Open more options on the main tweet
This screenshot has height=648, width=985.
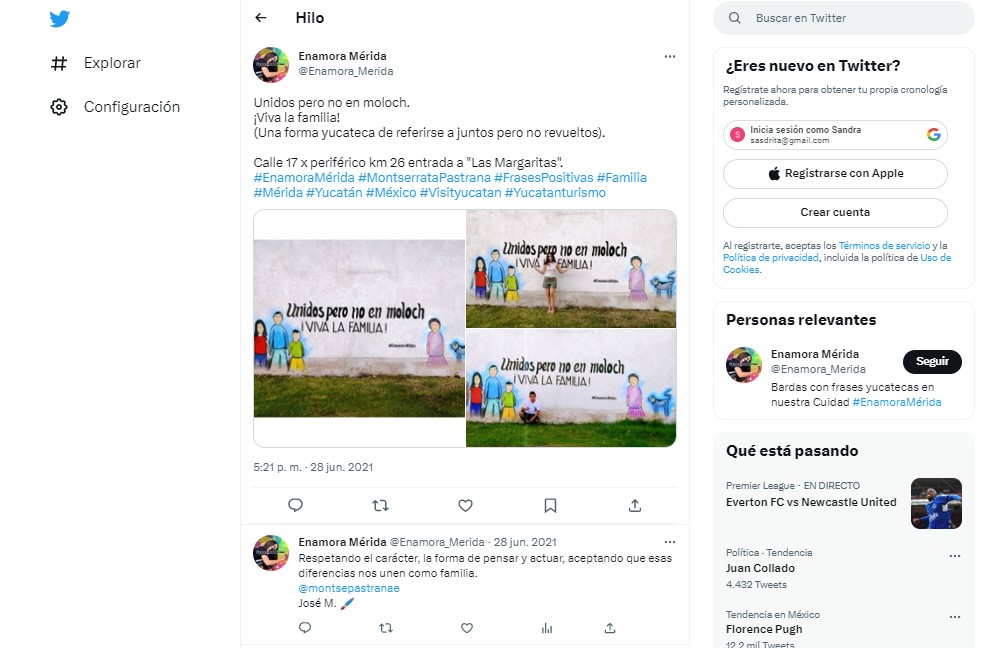[670, 57]
